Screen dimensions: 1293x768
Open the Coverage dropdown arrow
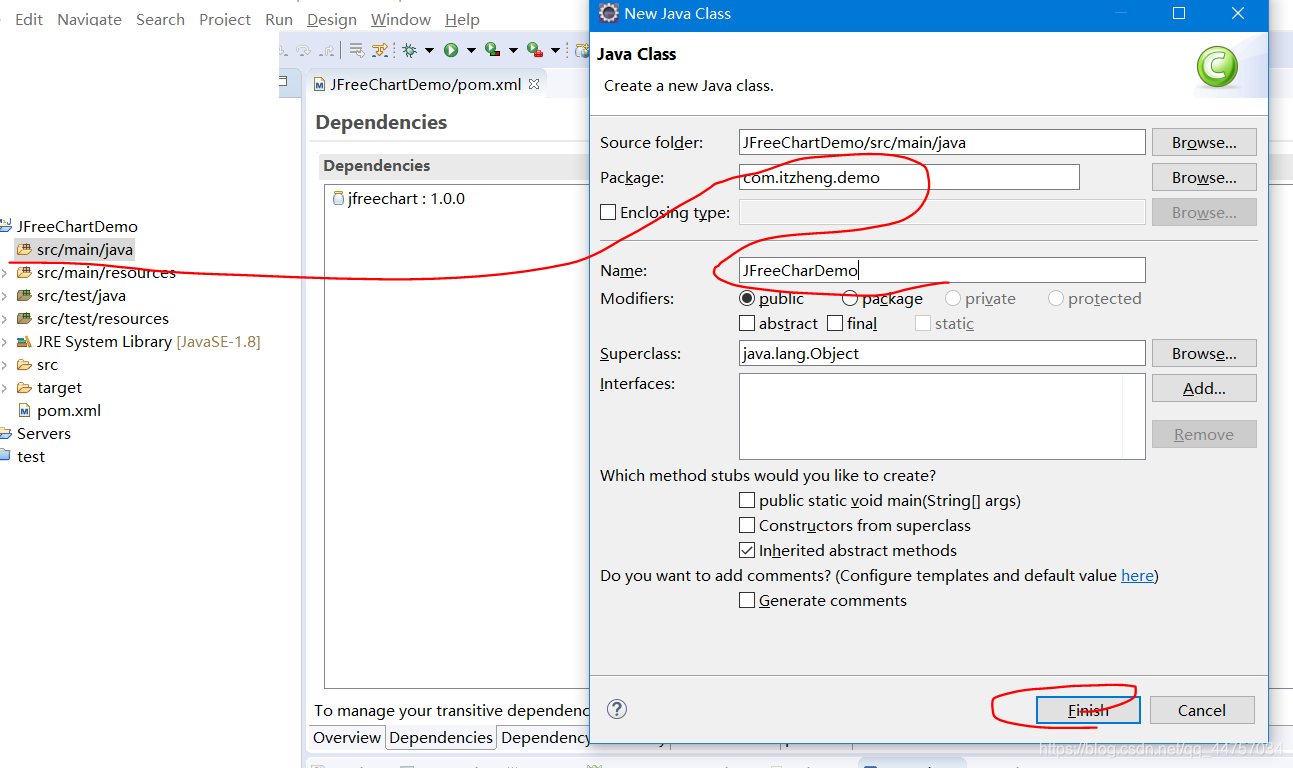[513, 50]
